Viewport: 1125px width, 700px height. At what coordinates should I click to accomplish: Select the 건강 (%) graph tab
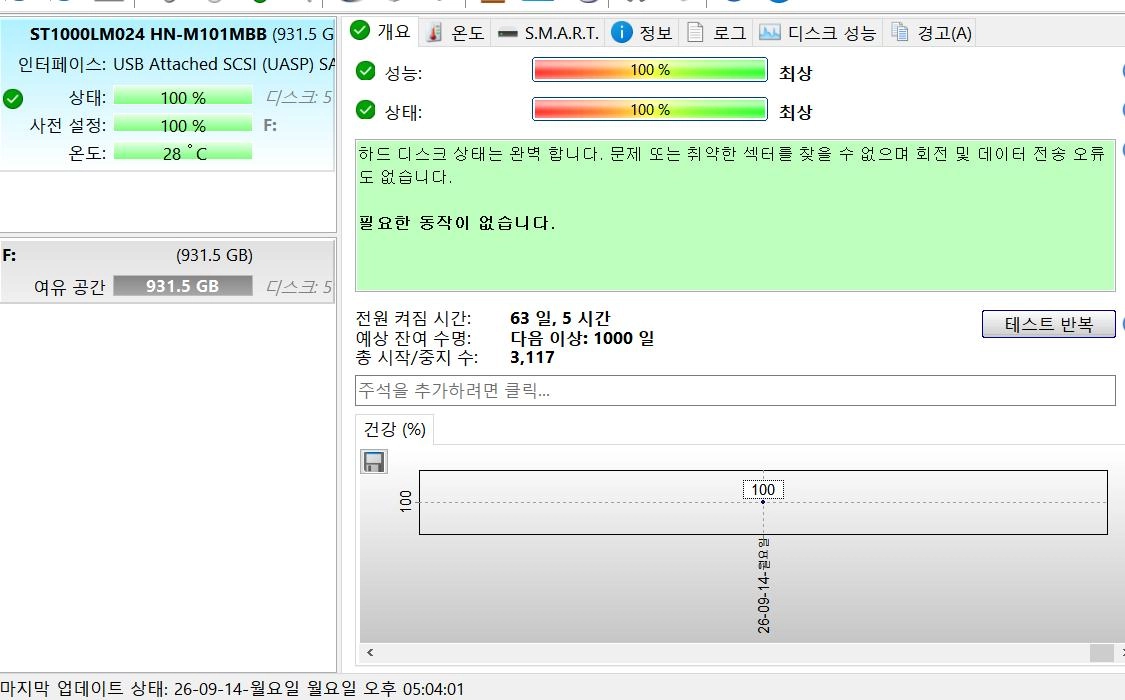395,430
